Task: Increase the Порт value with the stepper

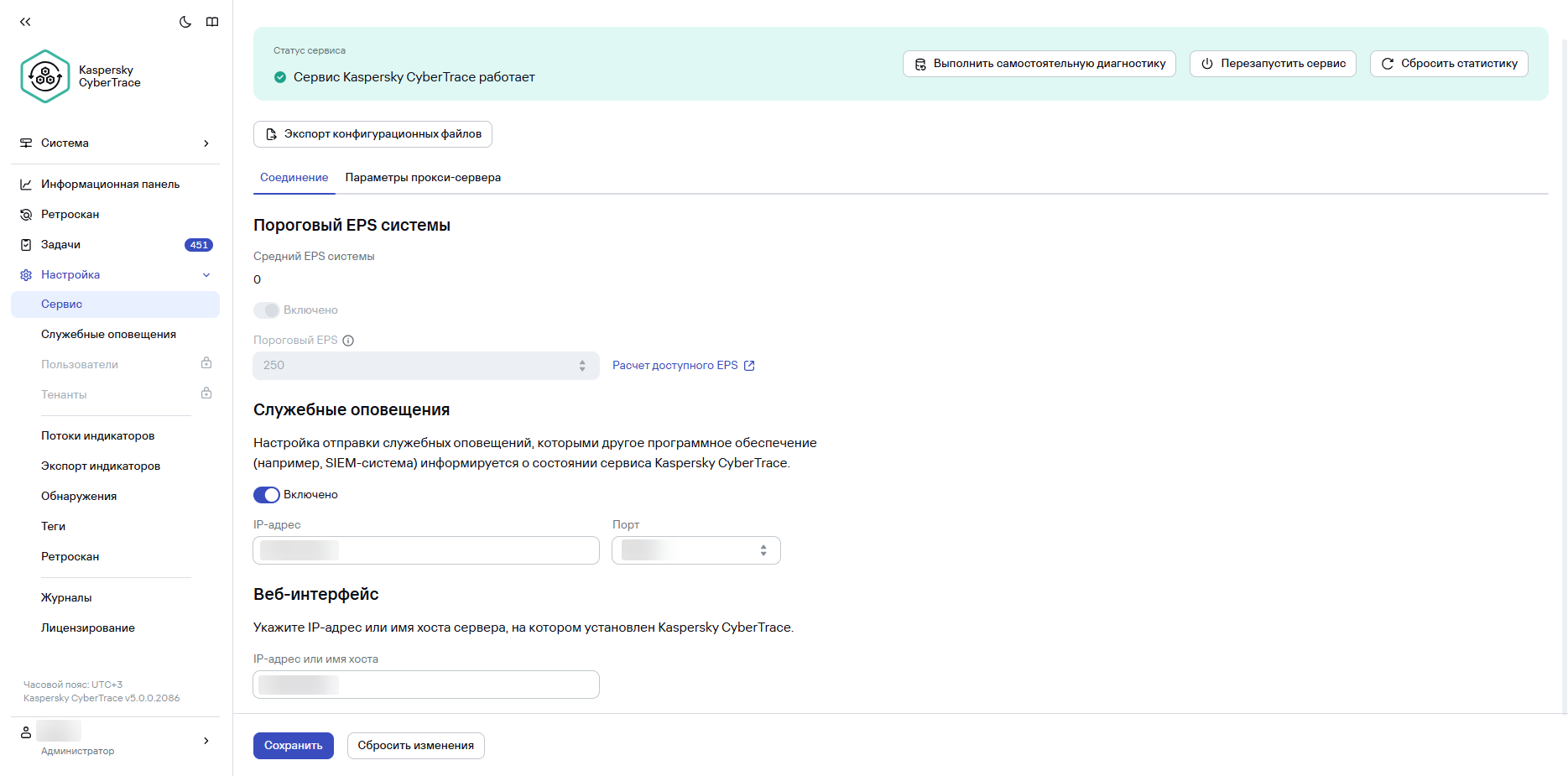Action: [763, 546]
